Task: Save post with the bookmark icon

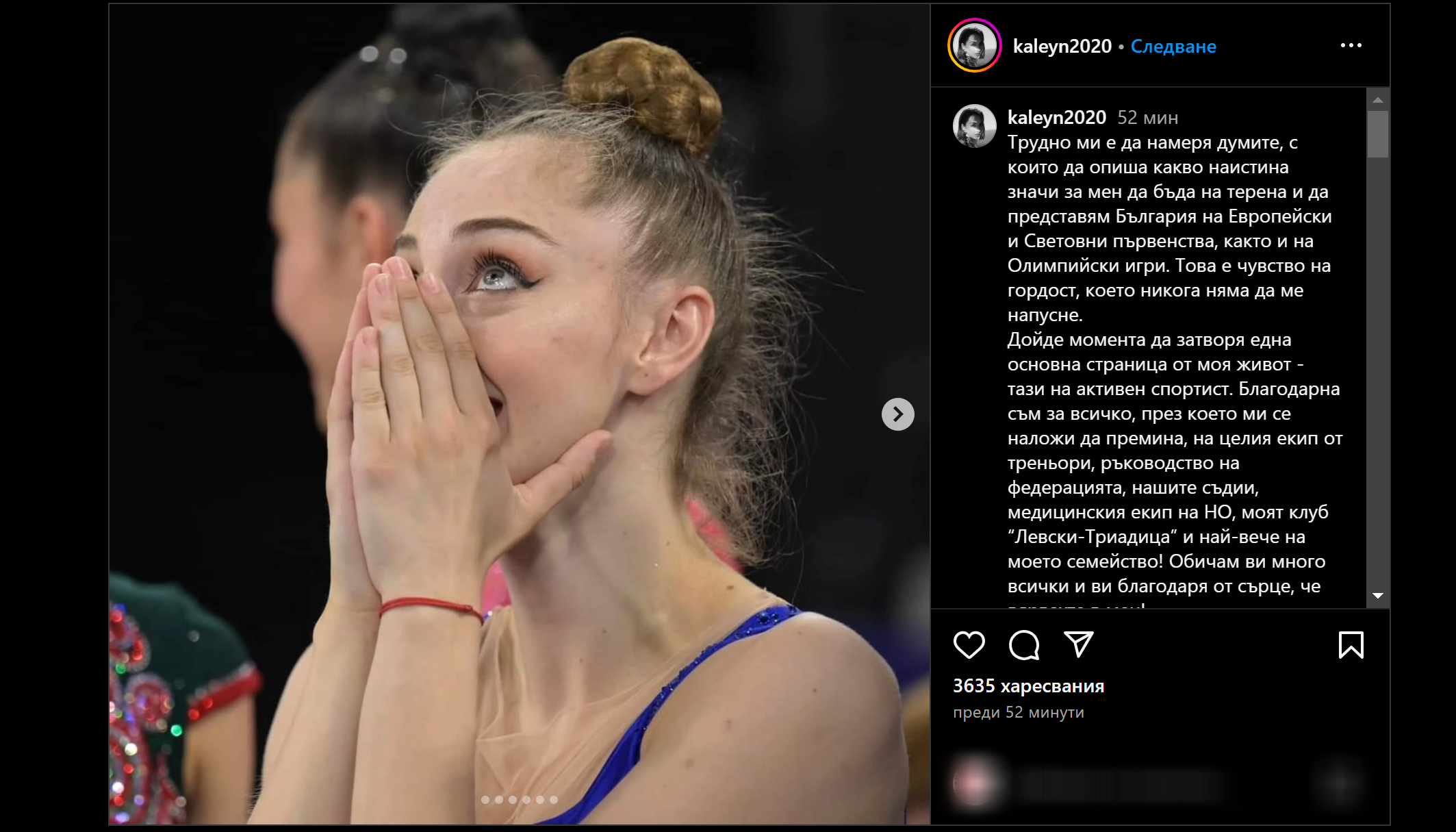Action: pyautogui.click(x=1351, y=644)
